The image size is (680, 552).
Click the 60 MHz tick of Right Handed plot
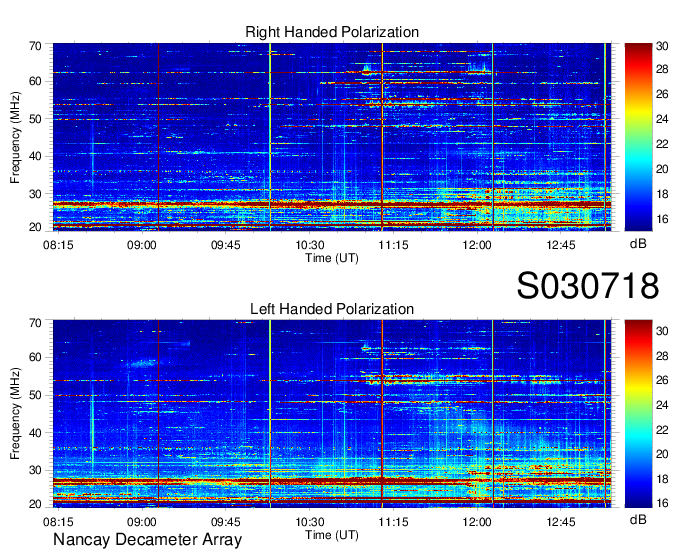(x=35, y=82)
